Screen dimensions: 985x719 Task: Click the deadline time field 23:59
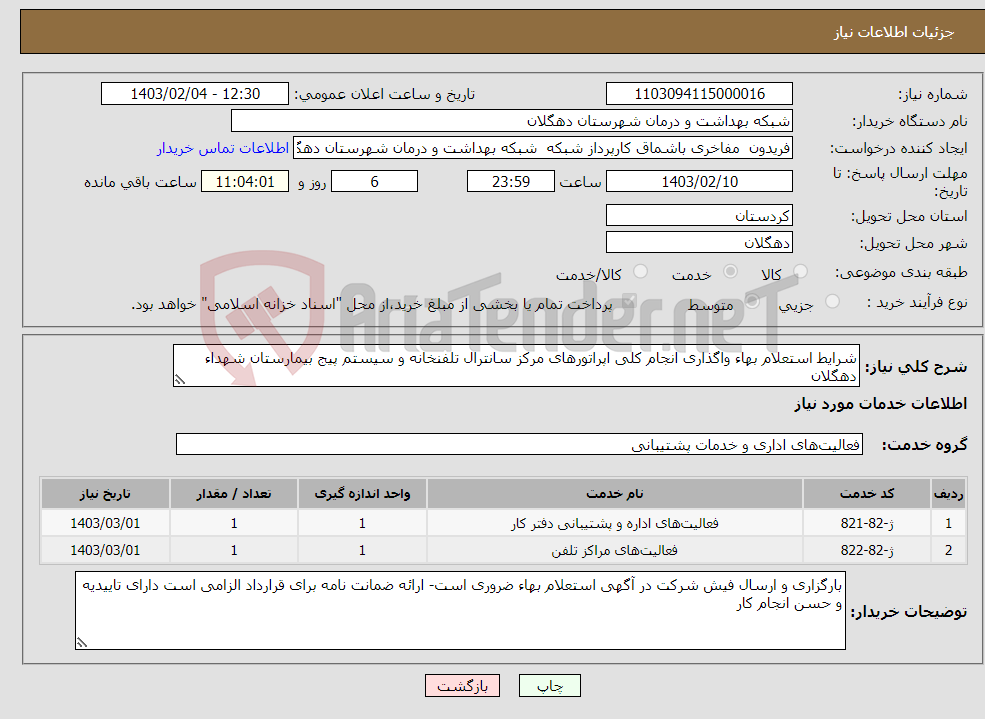511,181
